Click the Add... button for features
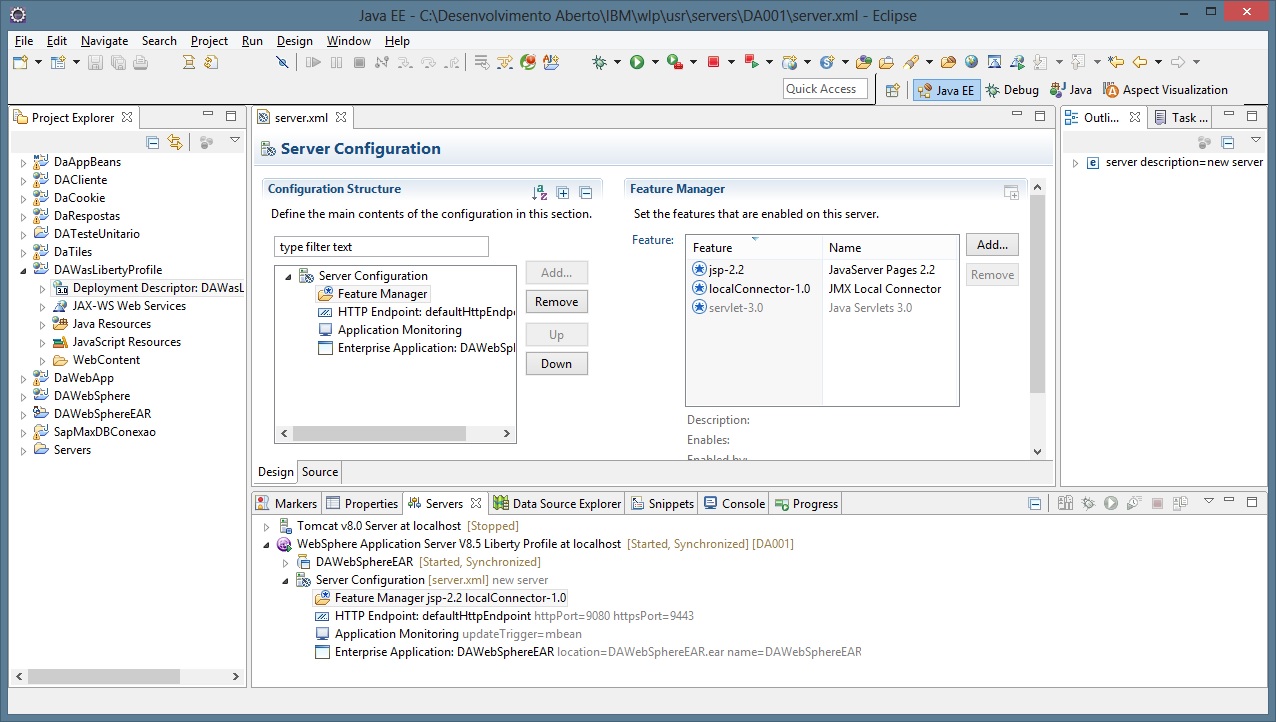The height and width of the screenshot is (722, 1276). pos(992,245)
